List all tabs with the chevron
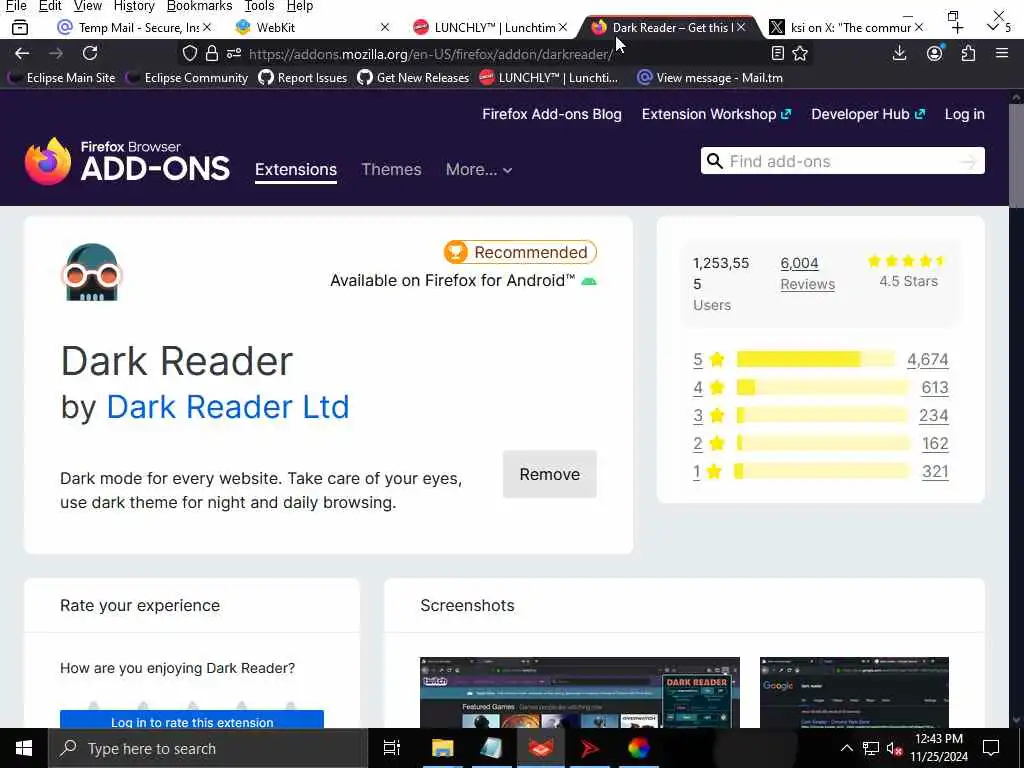This screenshot has width=1024, height=768. click(x=993, y=27)
